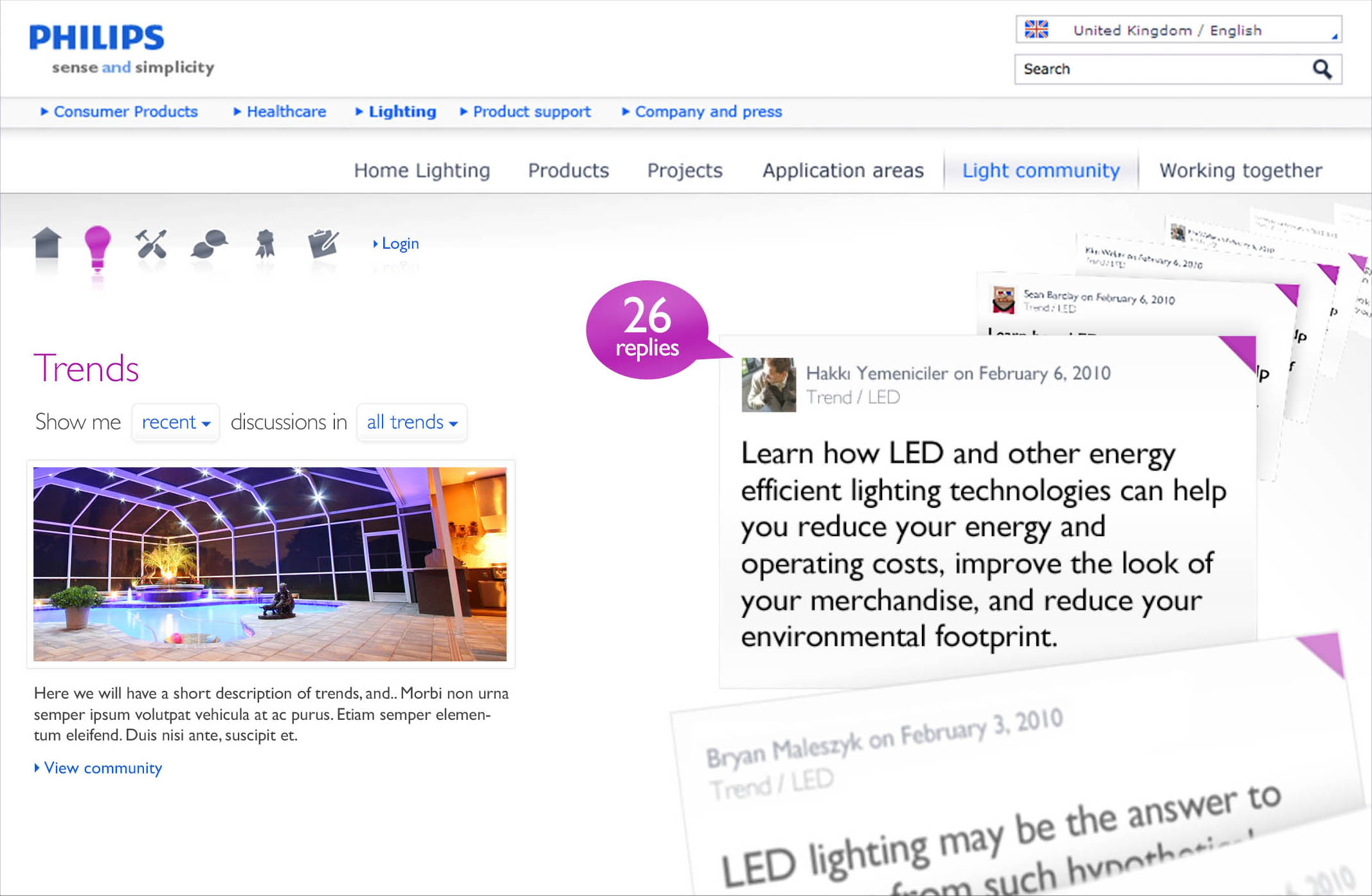The height and width of the screenshot is (896, 1372).
Task: Click Hakkı Yemeniciler's avatar photo
Action: tap(768, 384)
